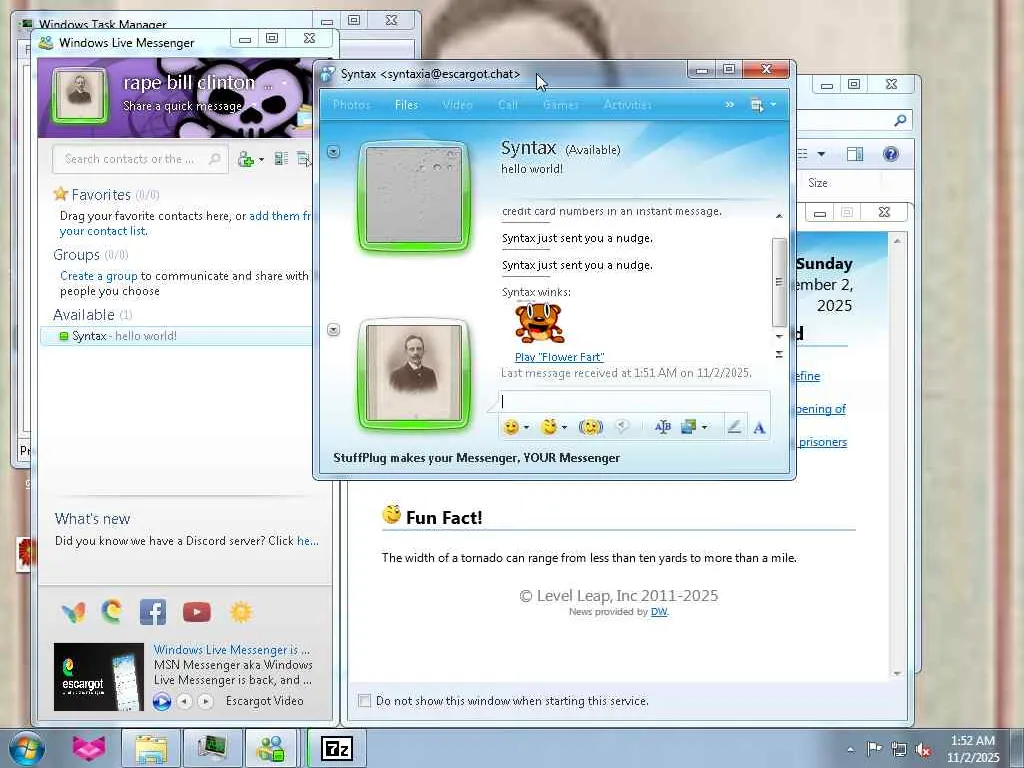Screen dimensions: 1024x768
Task: Expand add contact dropdown arrow
Action: 261,159
